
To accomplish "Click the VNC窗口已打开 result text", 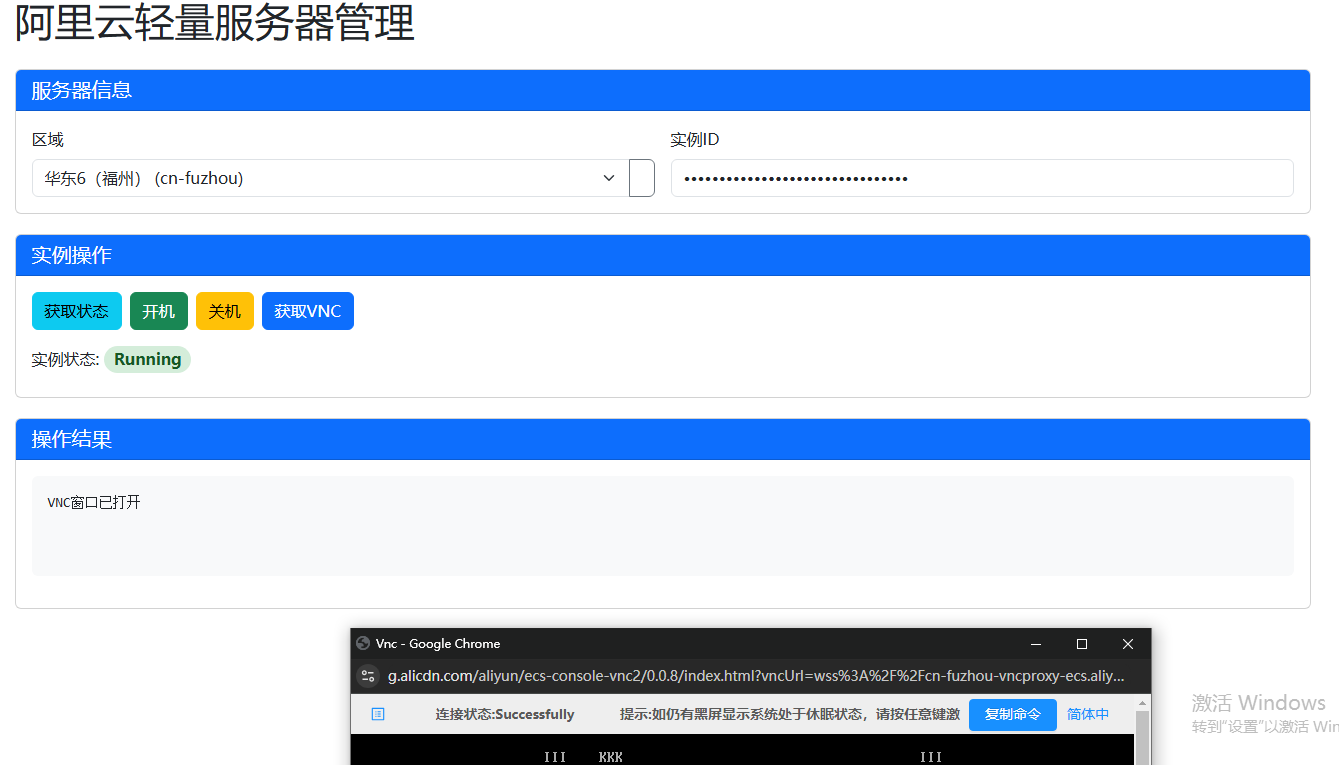I will (x=94, y=502).
